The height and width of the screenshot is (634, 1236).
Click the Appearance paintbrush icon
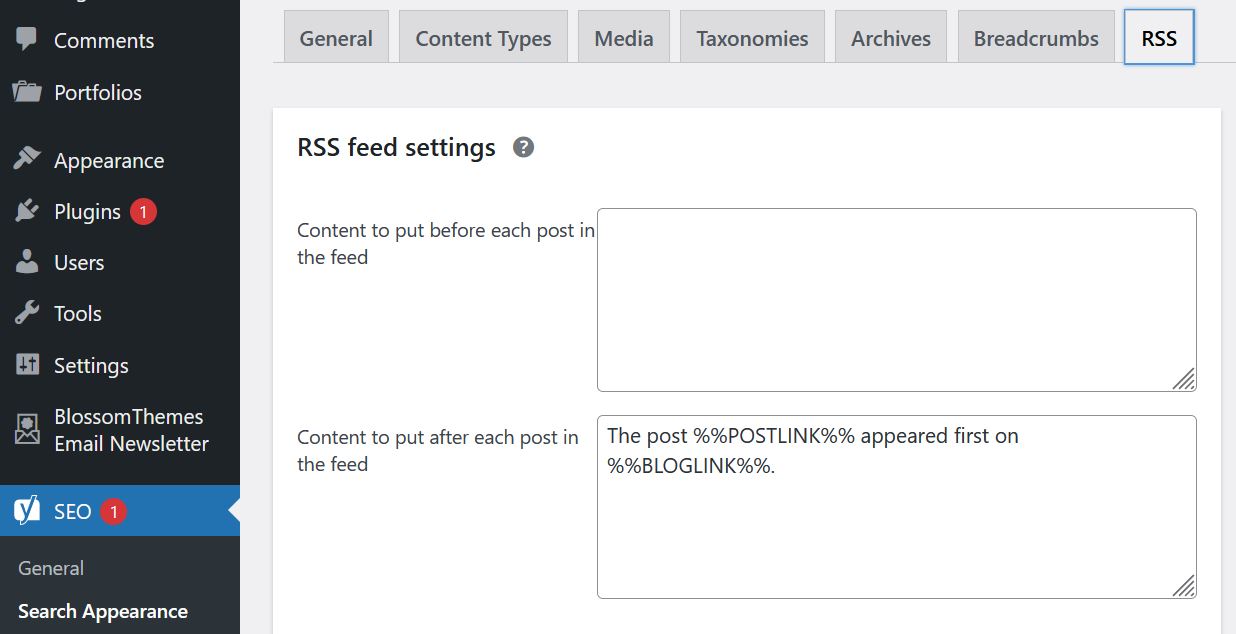pos(27,160)
